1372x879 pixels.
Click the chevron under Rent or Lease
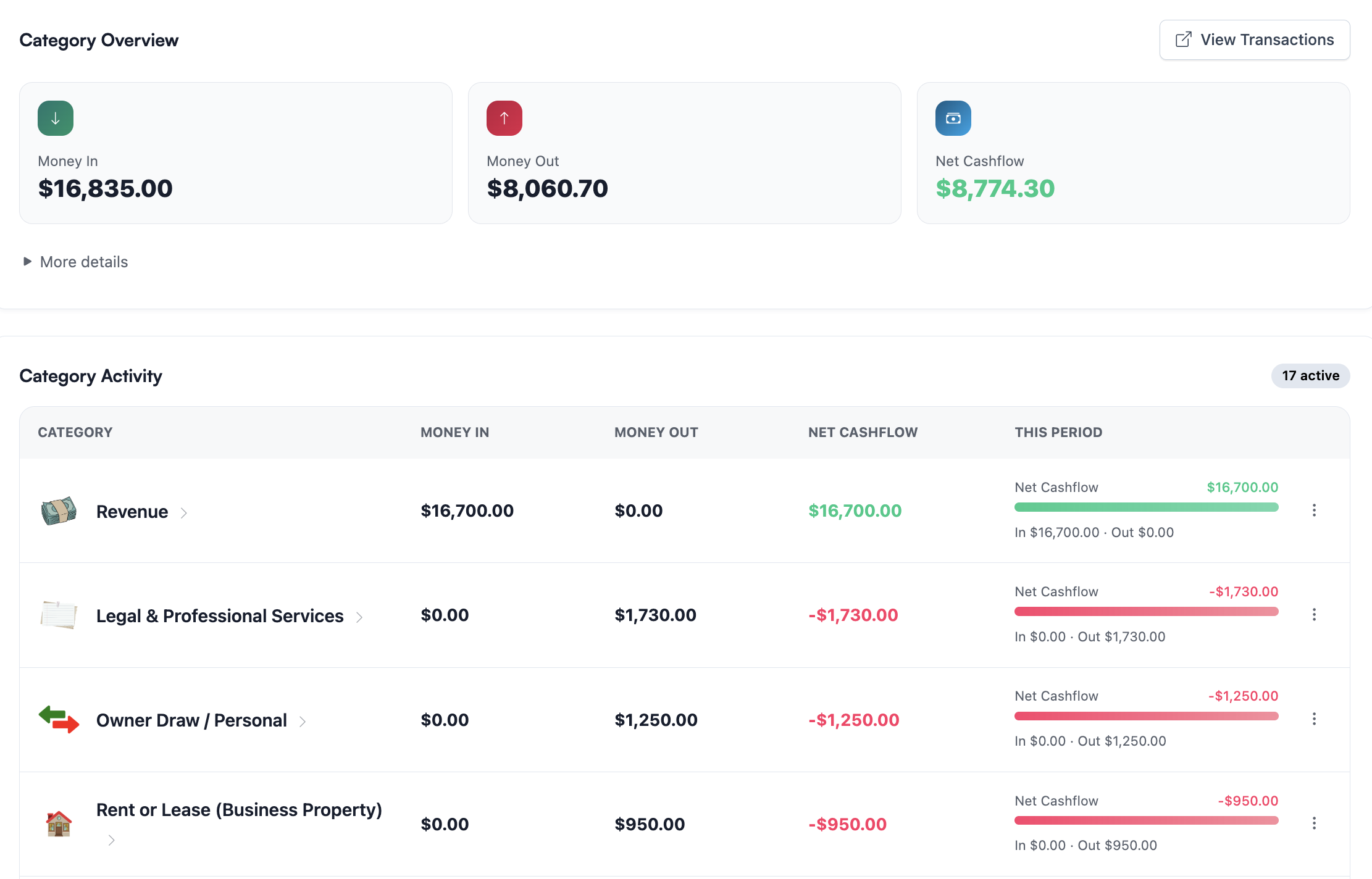(x=111, y=840)
